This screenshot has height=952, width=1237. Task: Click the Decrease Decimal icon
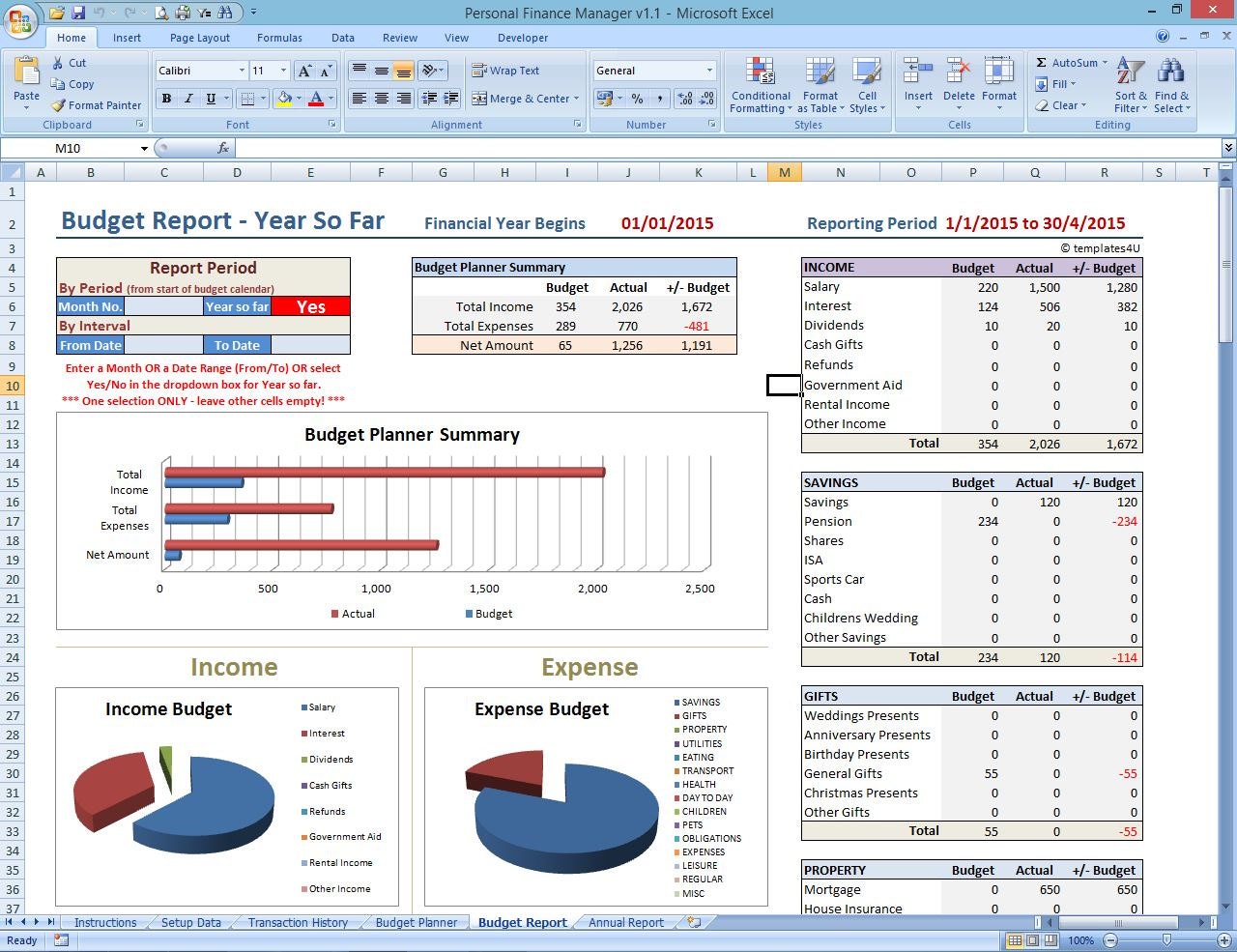coord(706,99)
